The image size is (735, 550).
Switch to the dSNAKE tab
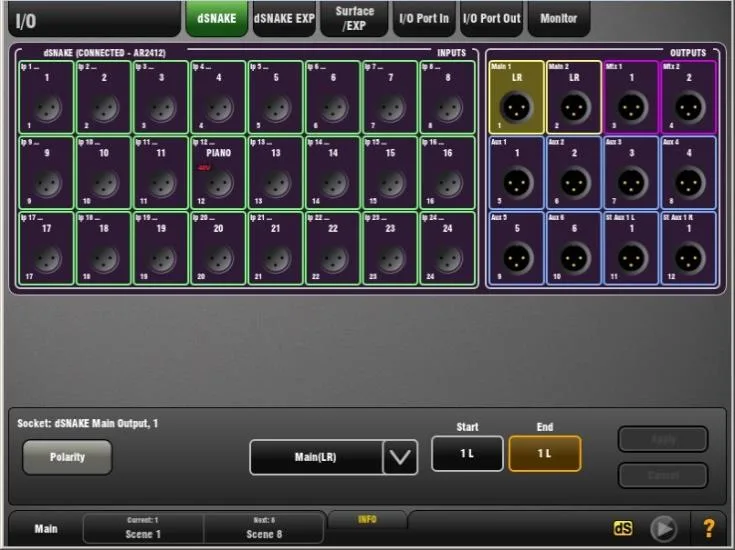tap(217, 19)
